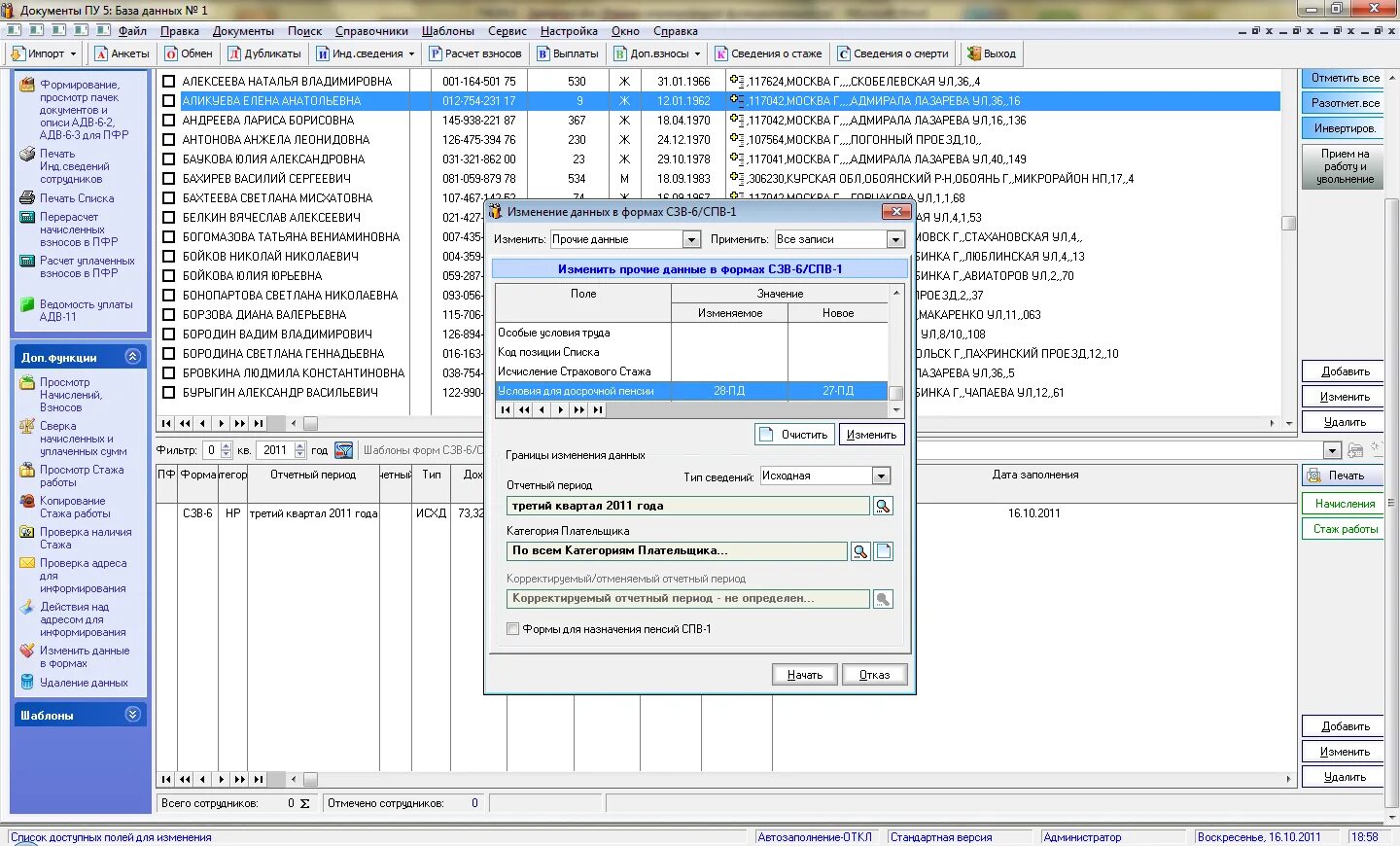This screenshot has height=846, width=1400.
Task: Click the Прием на работу и увольнение button
Action: click(1345, 166)
